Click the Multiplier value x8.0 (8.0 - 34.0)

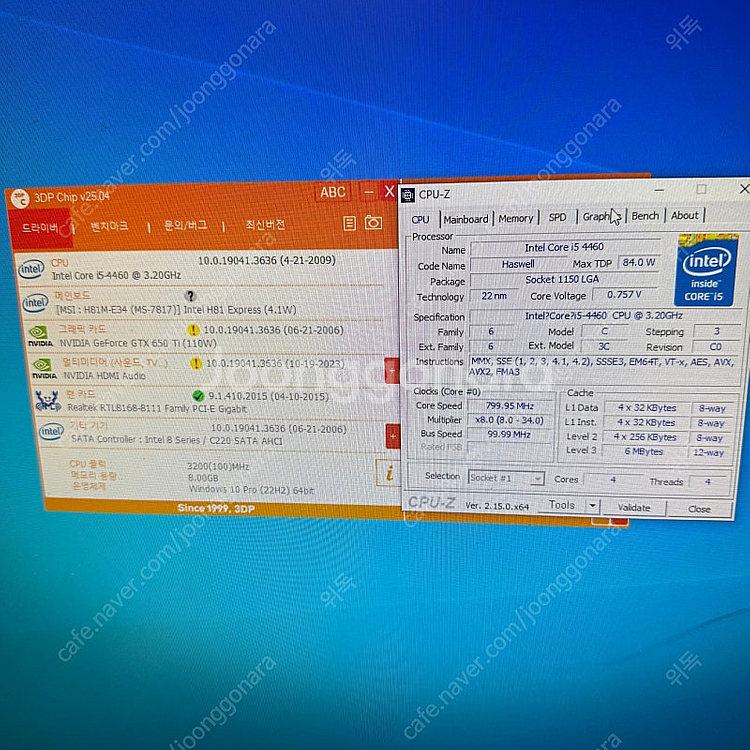pos(509,420)
